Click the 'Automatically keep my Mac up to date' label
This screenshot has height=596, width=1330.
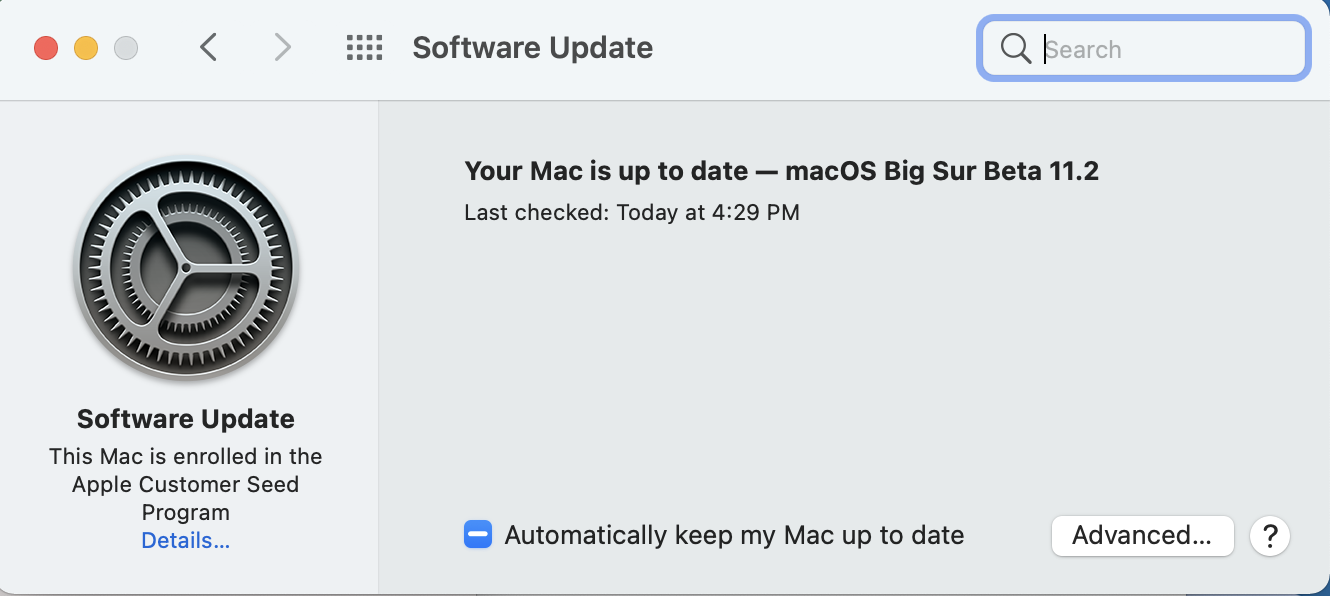click(734, 535)
